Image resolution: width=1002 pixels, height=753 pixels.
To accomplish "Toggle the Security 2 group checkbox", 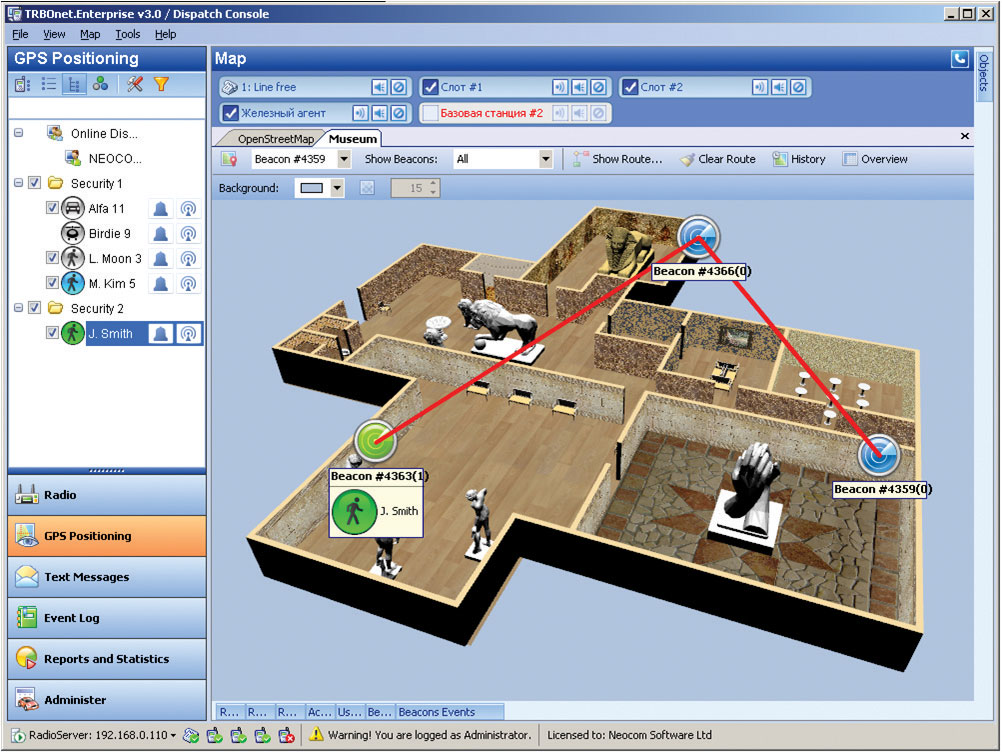I will coord(35,309).
